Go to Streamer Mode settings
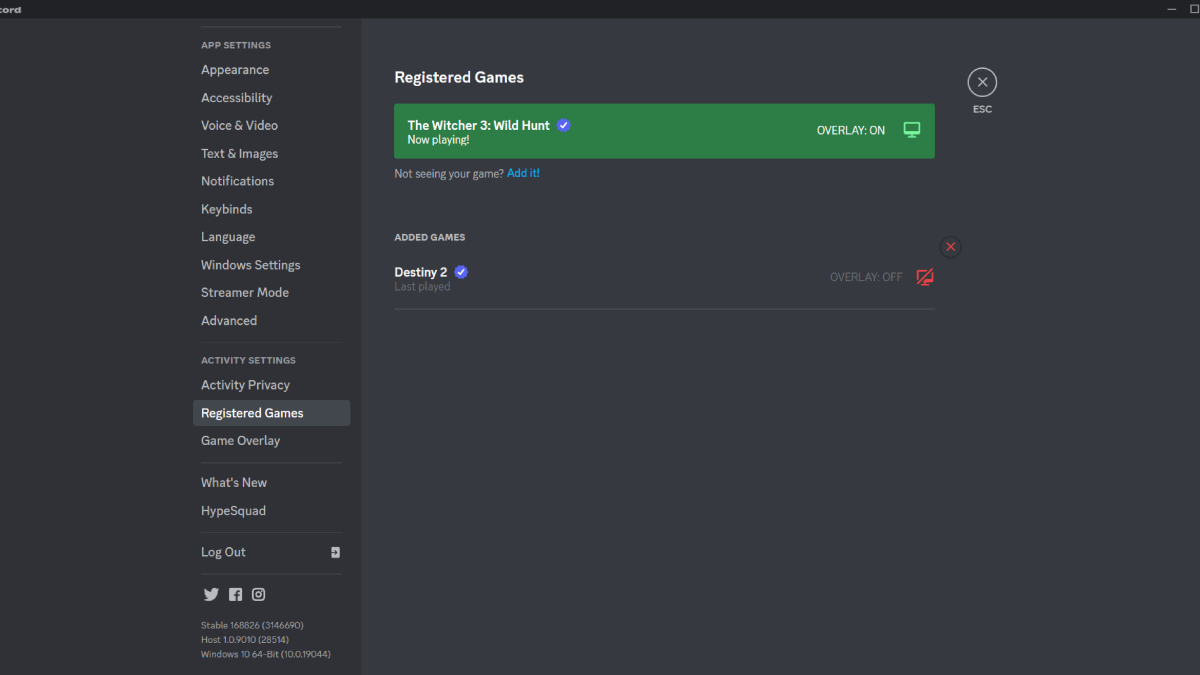1200x675 pixels. click(x=245, y=292)
